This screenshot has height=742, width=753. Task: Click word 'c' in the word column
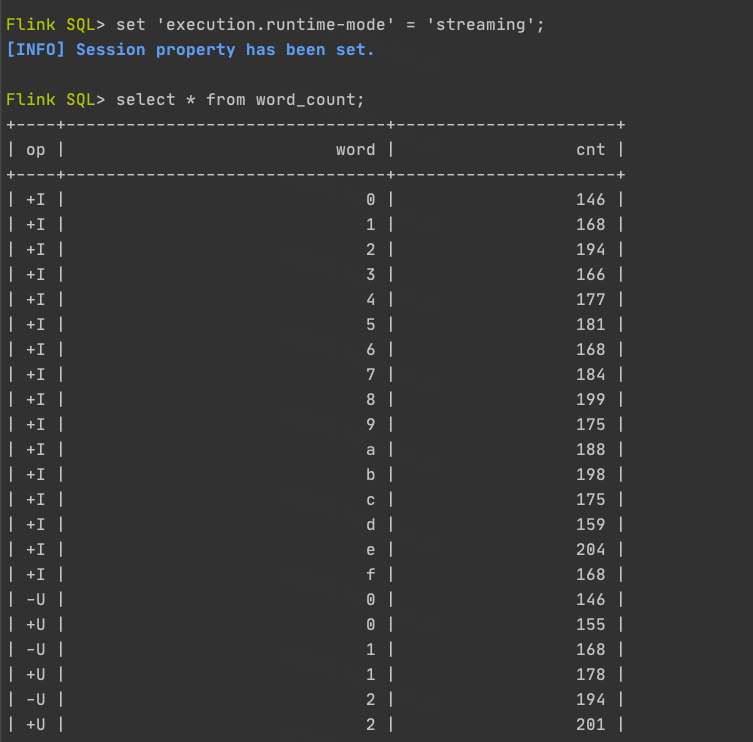tap(370, 499)
